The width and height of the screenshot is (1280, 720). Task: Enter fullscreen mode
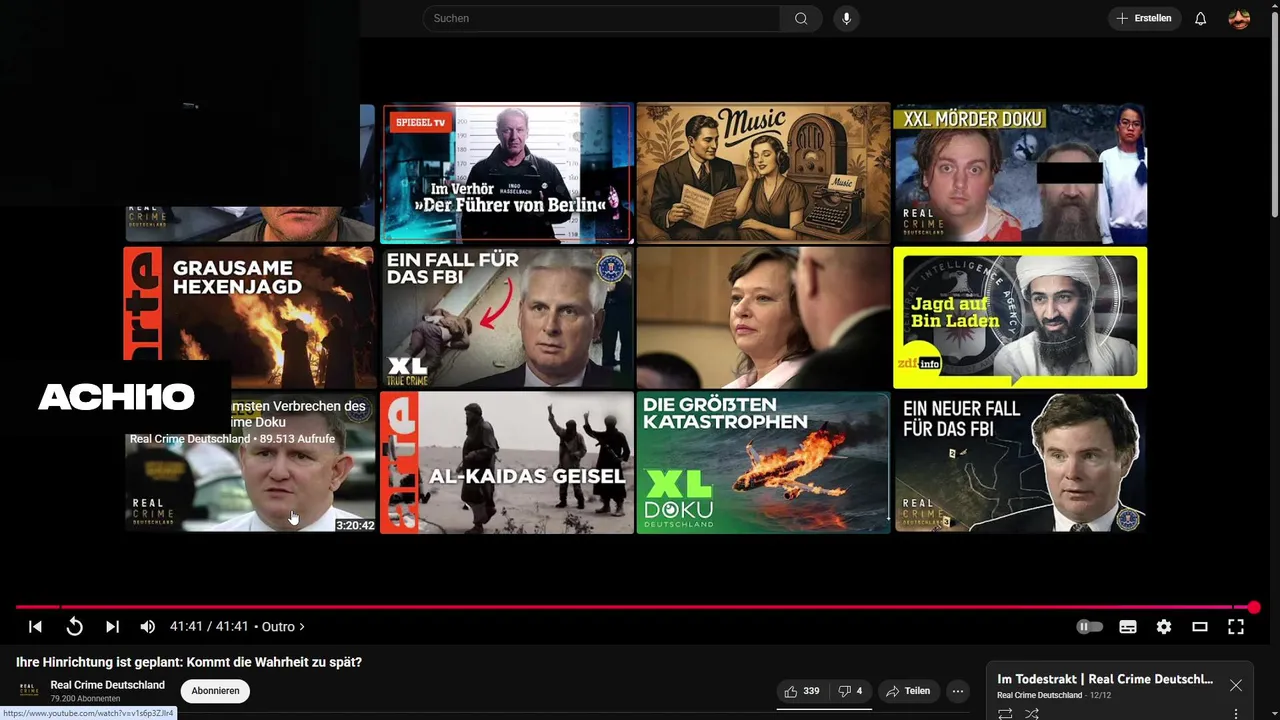(1236, 627)
